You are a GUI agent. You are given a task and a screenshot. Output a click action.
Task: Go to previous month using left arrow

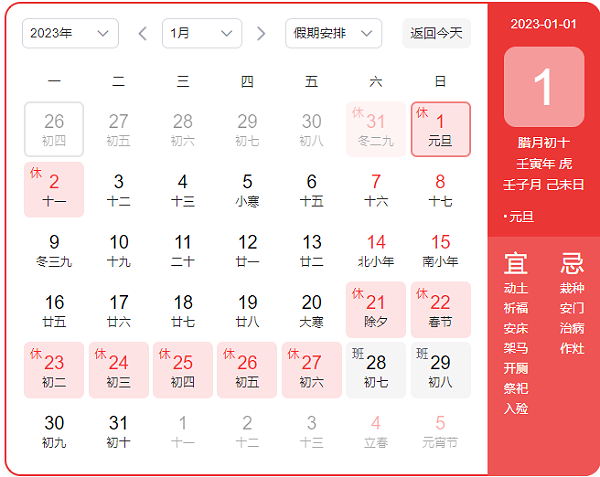tap(142, 33)
